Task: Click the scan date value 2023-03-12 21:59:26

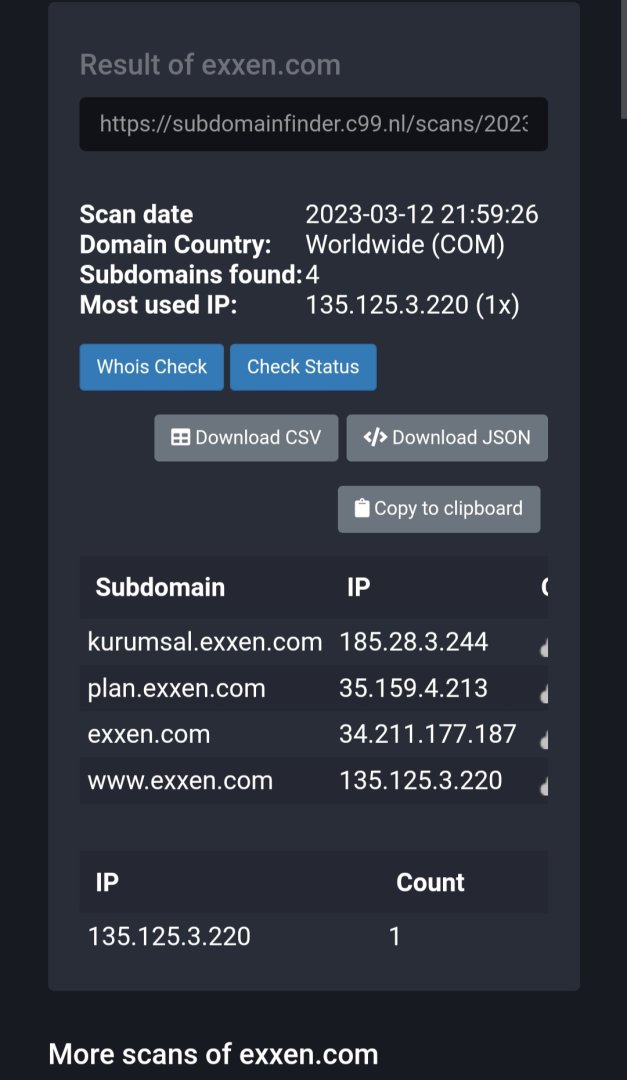Action: [x=422, y=214]
